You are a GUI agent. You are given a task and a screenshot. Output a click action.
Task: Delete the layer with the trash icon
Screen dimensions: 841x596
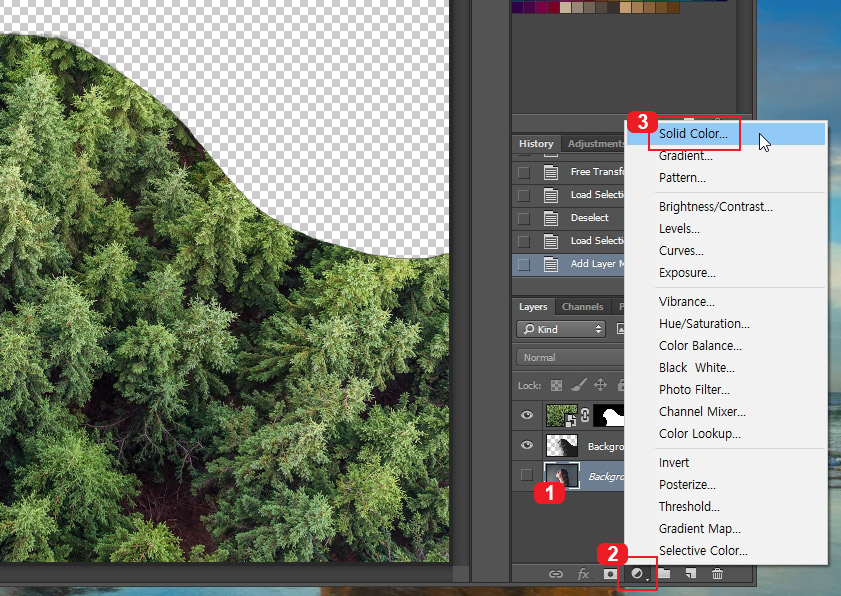click(717, 573)
